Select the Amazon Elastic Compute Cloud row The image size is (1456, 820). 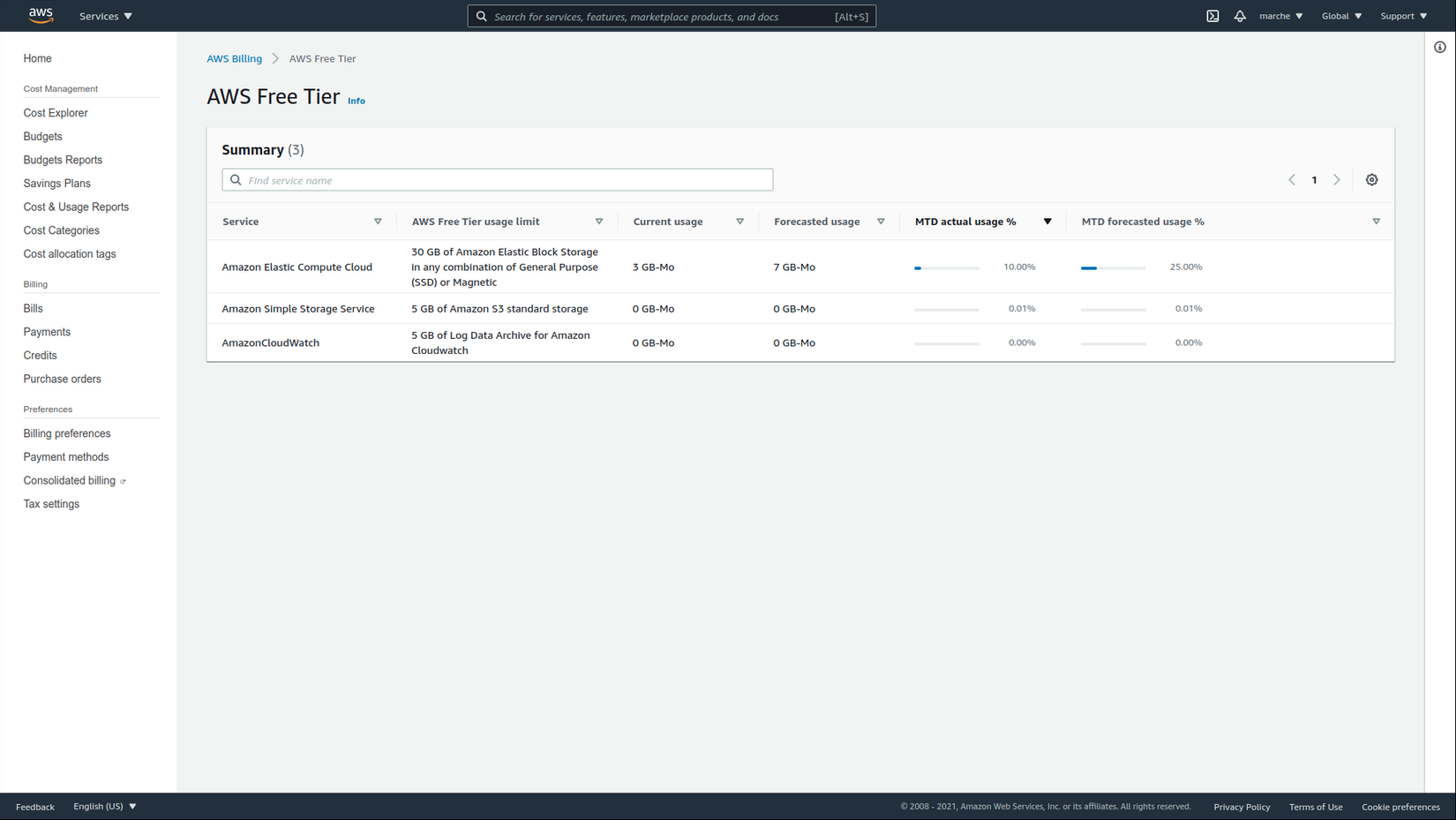(800, 267)
